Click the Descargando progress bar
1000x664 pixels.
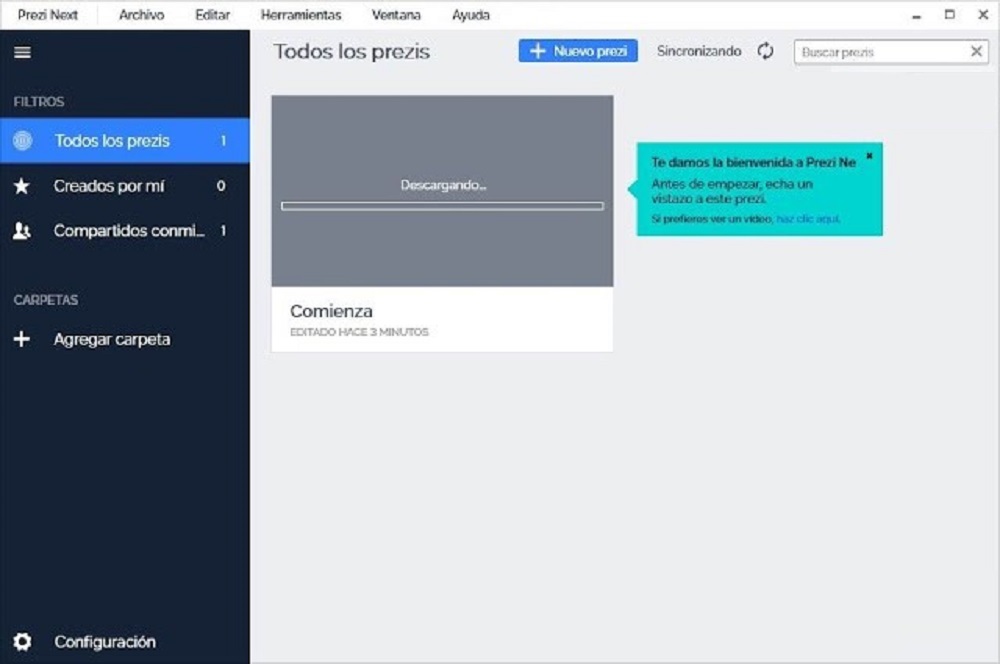442,206
